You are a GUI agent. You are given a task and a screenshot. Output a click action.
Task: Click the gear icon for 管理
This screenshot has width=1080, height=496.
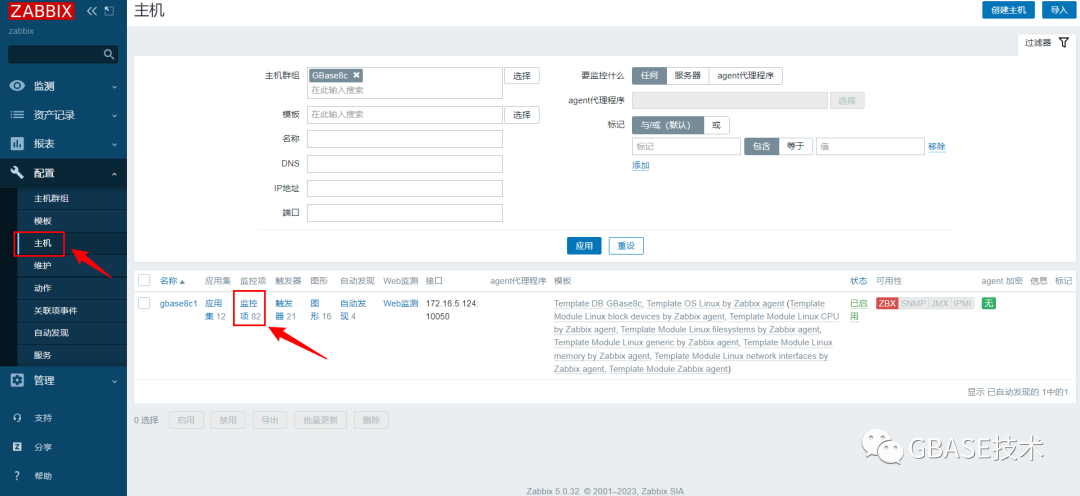[17, 380]
